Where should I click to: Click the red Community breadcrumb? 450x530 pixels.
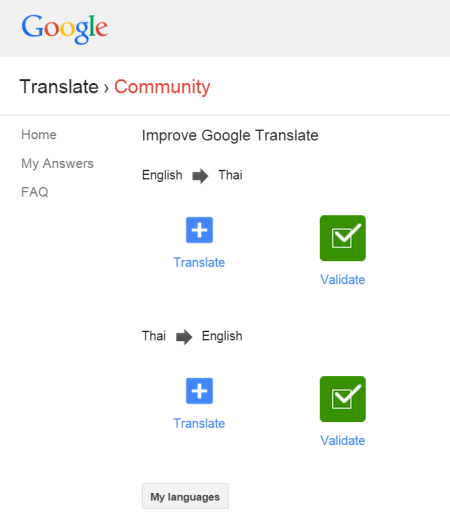tap(162, 87)
